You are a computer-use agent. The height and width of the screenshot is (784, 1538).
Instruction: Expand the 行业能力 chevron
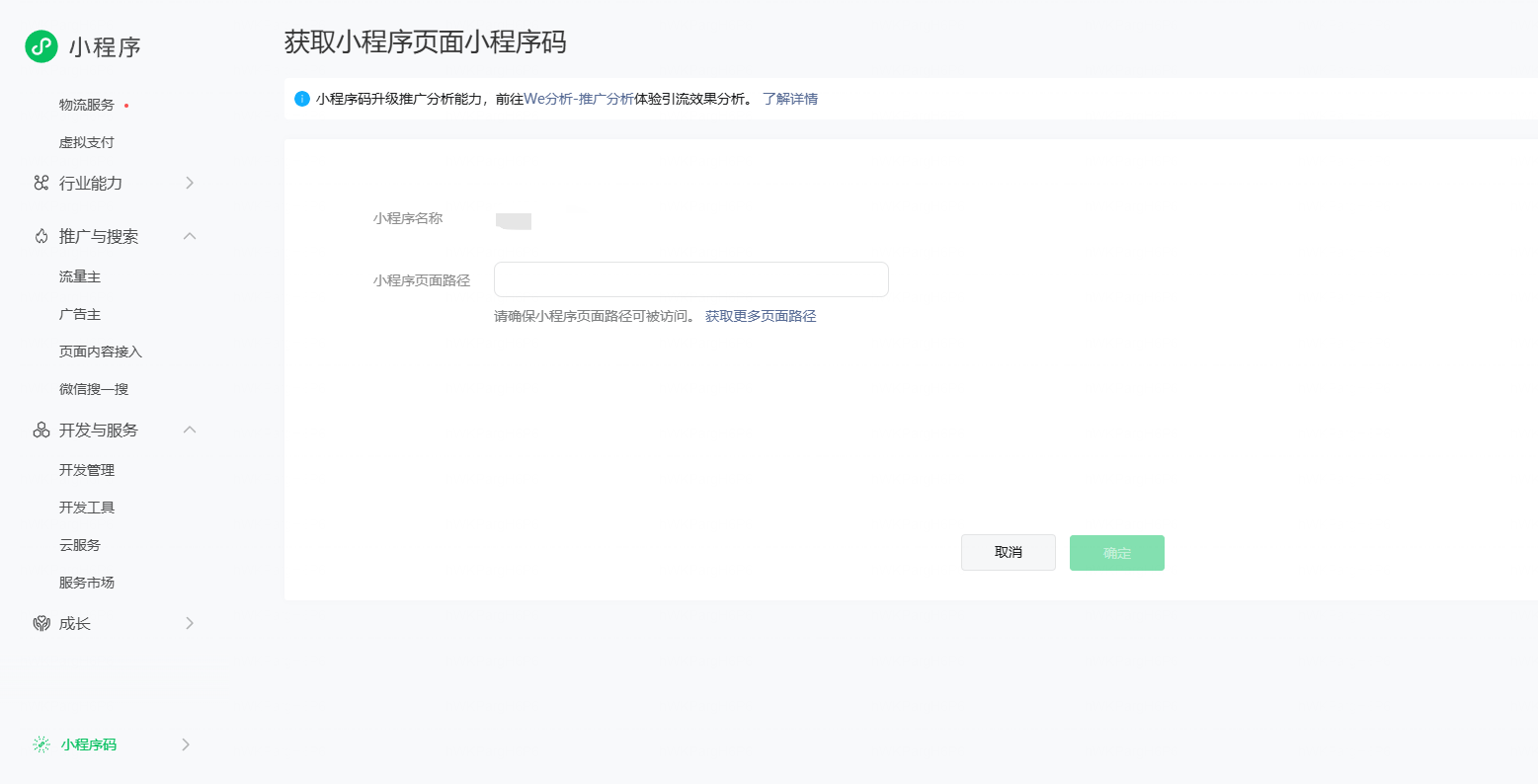190,183
